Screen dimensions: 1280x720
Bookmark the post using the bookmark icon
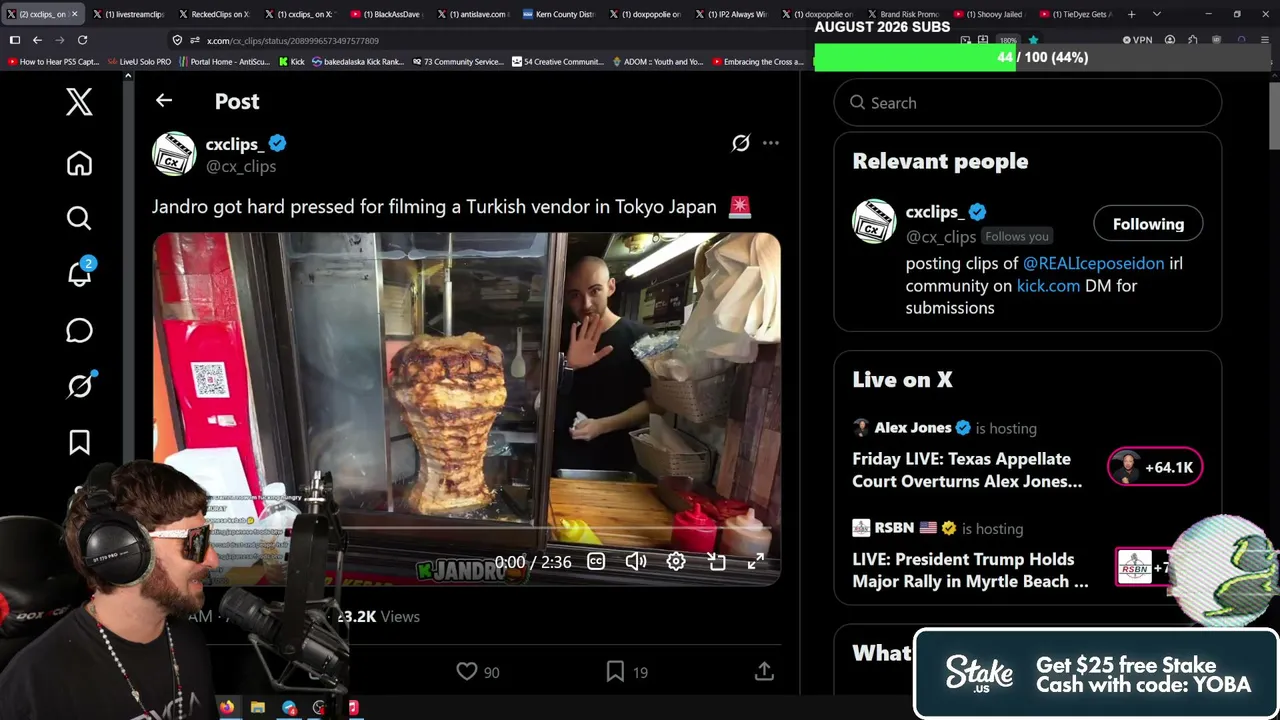[x=615, y=672]
